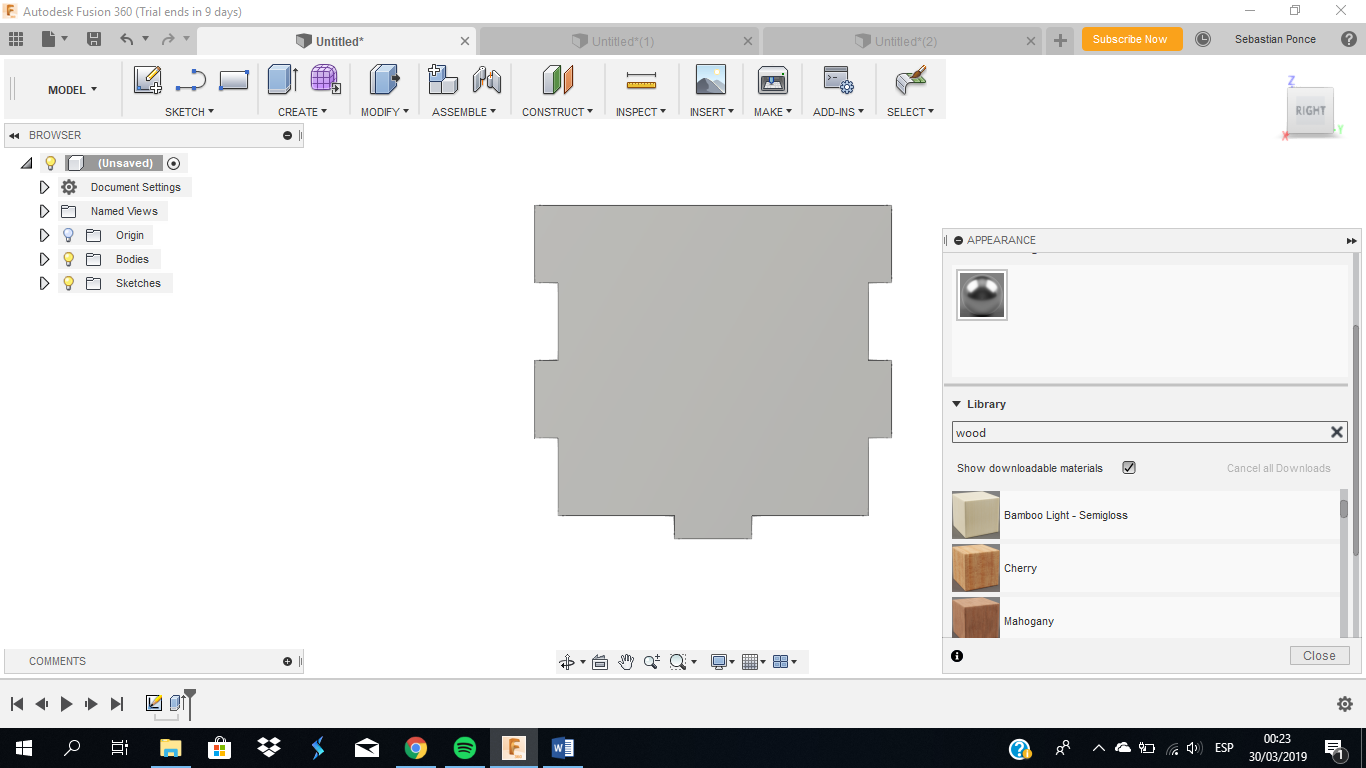Click the Subscribe Now button

pos(1131,39)
